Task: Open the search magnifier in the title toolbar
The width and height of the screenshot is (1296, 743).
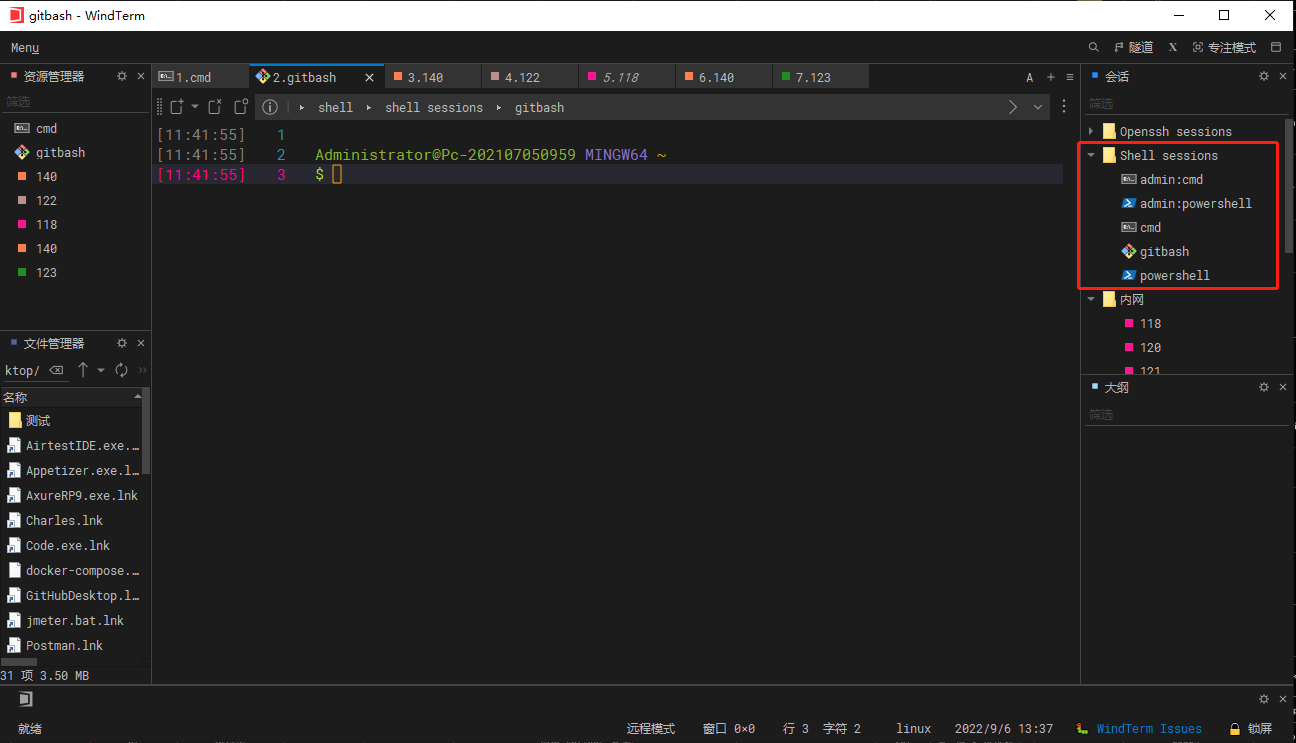Action: click(1094, 47)
